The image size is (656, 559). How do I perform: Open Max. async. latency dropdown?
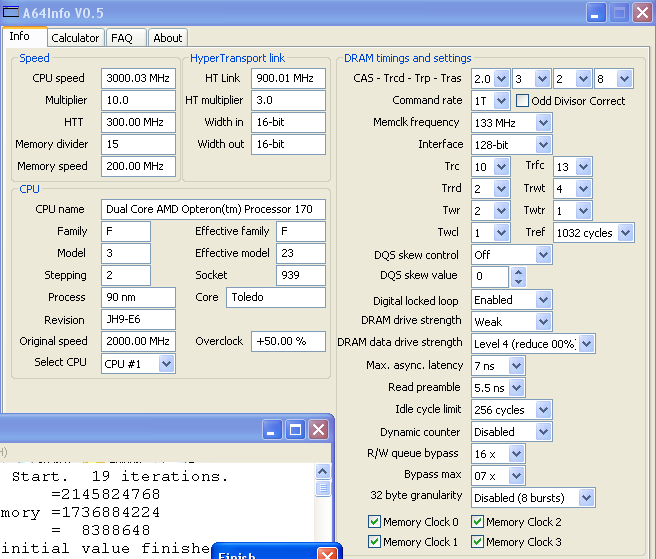[x=516, y=366]
